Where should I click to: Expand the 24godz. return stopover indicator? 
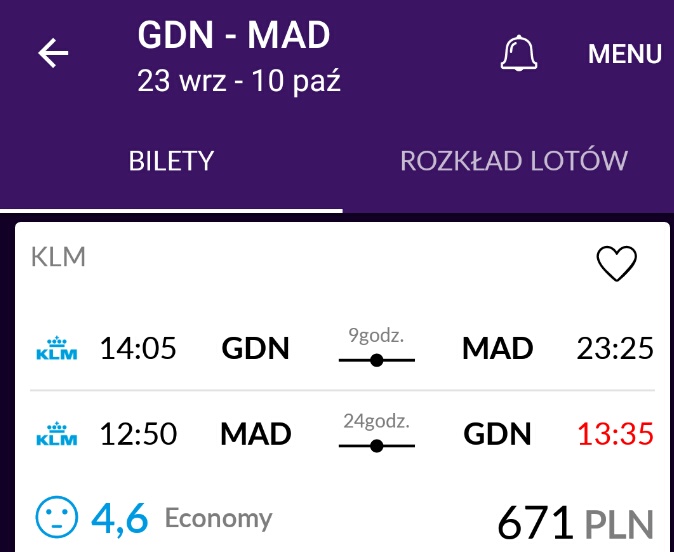tap(377, 432)
